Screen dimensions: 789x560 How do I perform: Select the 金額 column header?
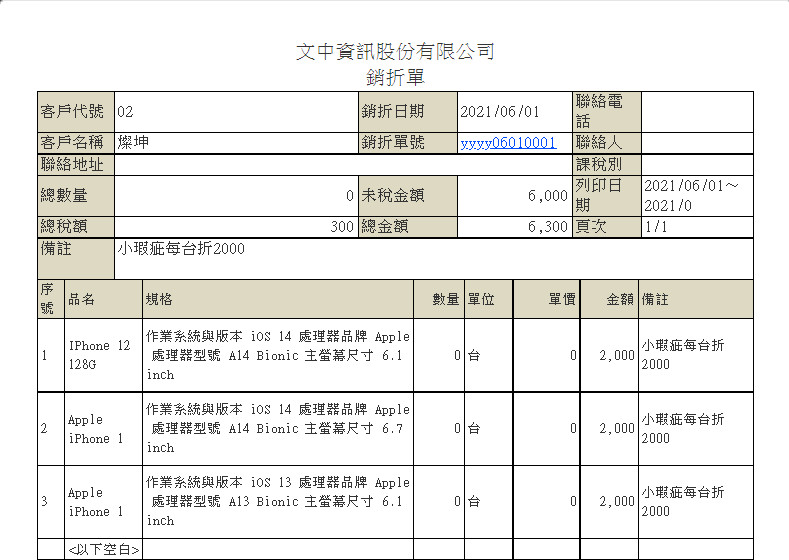pos(620,299)
